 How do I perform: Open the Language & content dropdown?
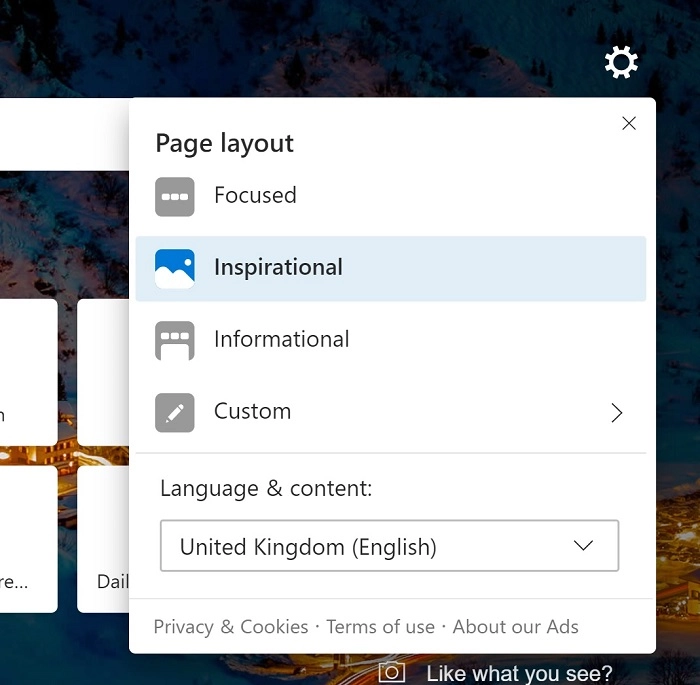click(x=389, y=546)
